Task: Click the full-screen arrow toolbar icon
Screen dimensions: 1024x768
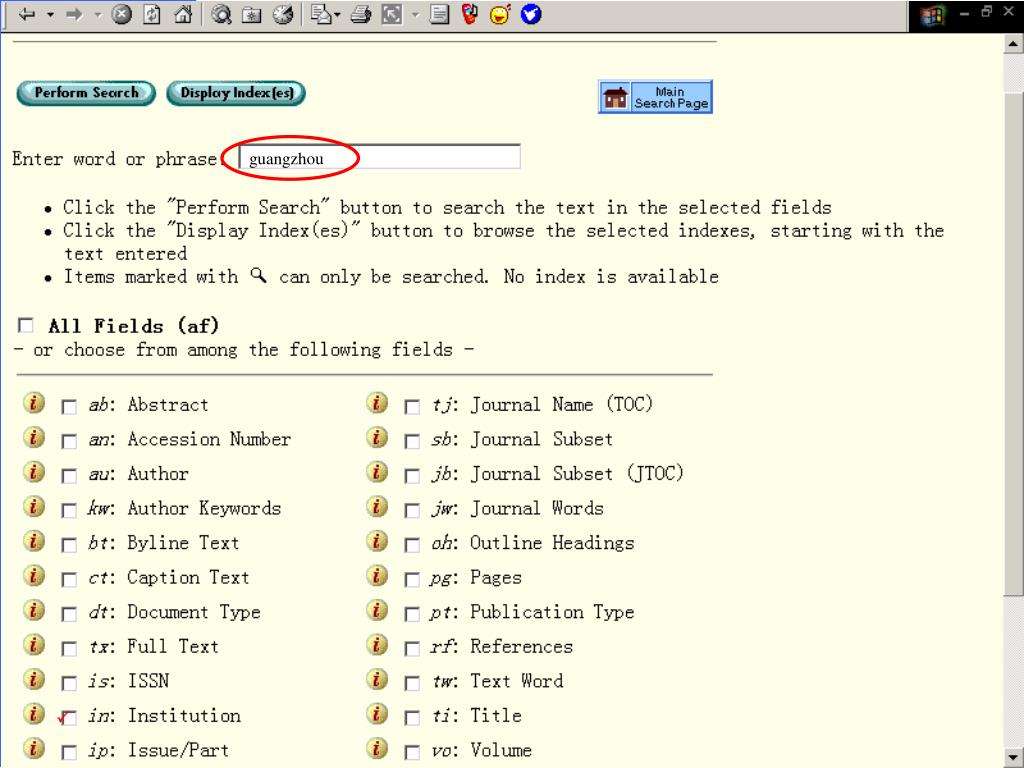Action: click(x=392, y=14)
